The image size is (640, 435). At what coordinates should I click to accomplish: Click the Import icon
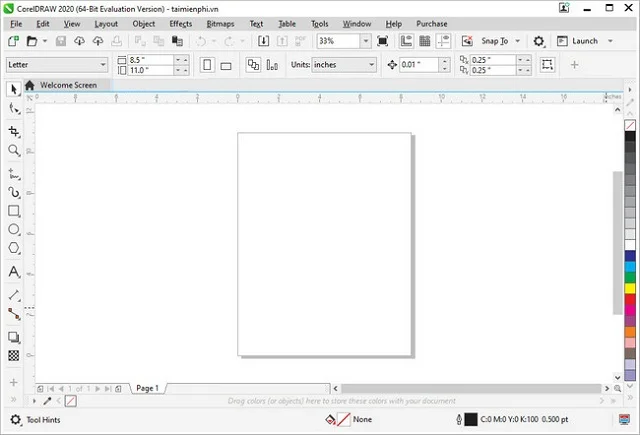point(263,41)
